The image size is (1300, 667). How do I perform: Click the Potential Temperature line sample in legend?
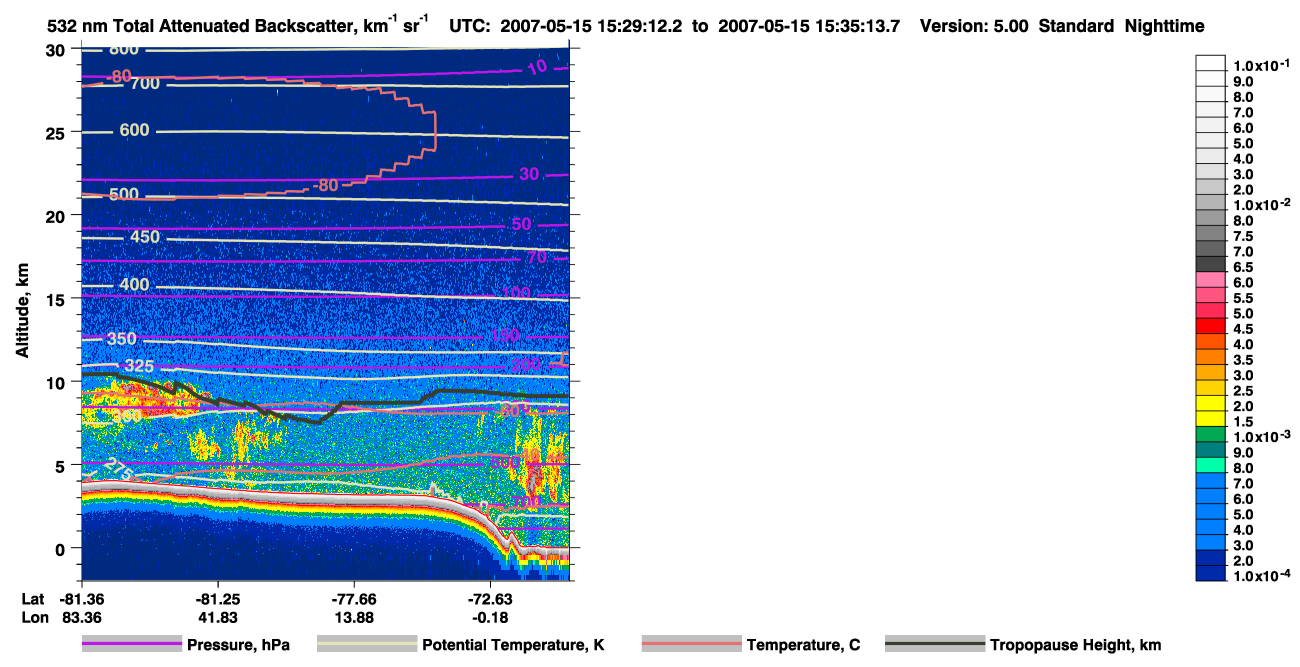(367, 645)
